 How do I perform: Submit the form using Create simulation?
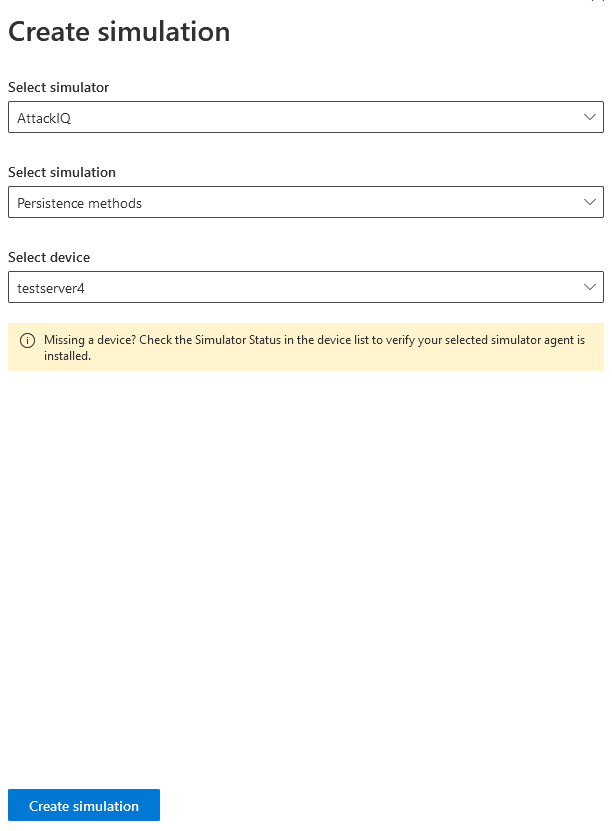(x=84, y=805)
